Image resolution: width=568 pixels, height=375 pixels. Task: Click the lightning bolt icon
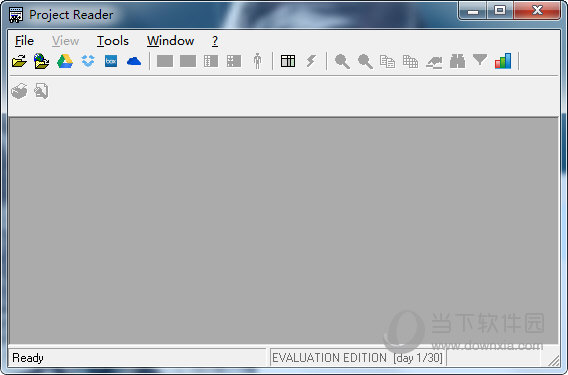click(x=311, y=61)
